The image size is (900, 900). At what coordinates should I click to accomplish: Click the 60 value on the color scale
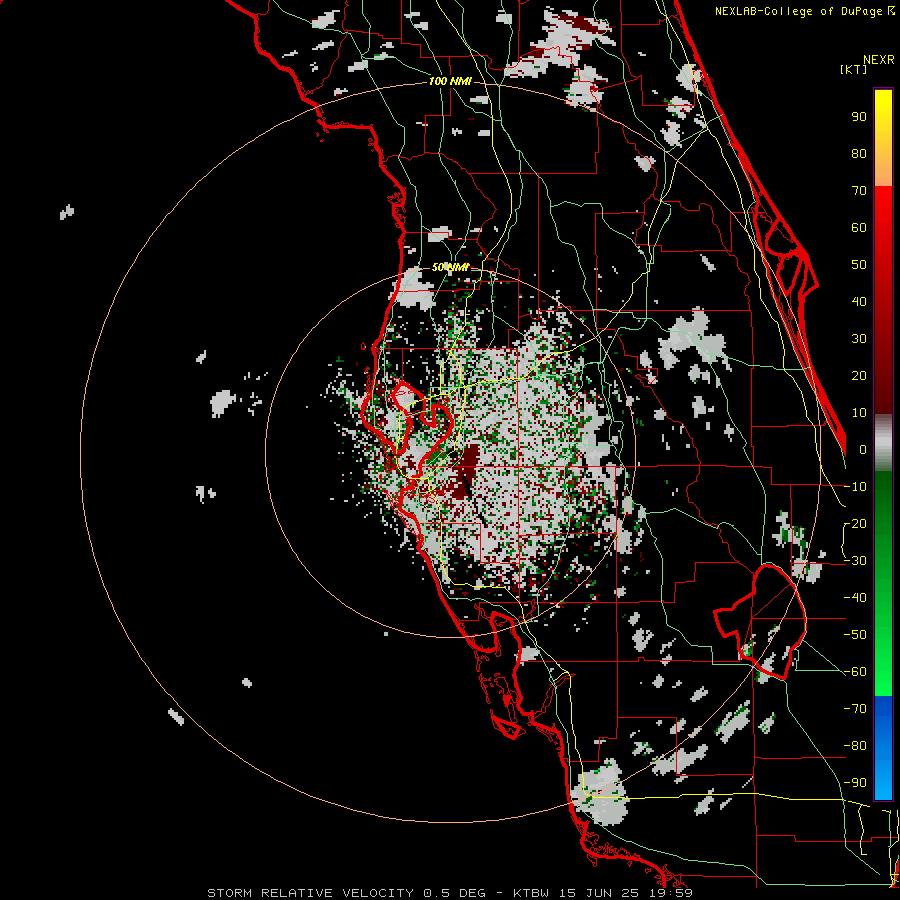(x=859, y=228)
